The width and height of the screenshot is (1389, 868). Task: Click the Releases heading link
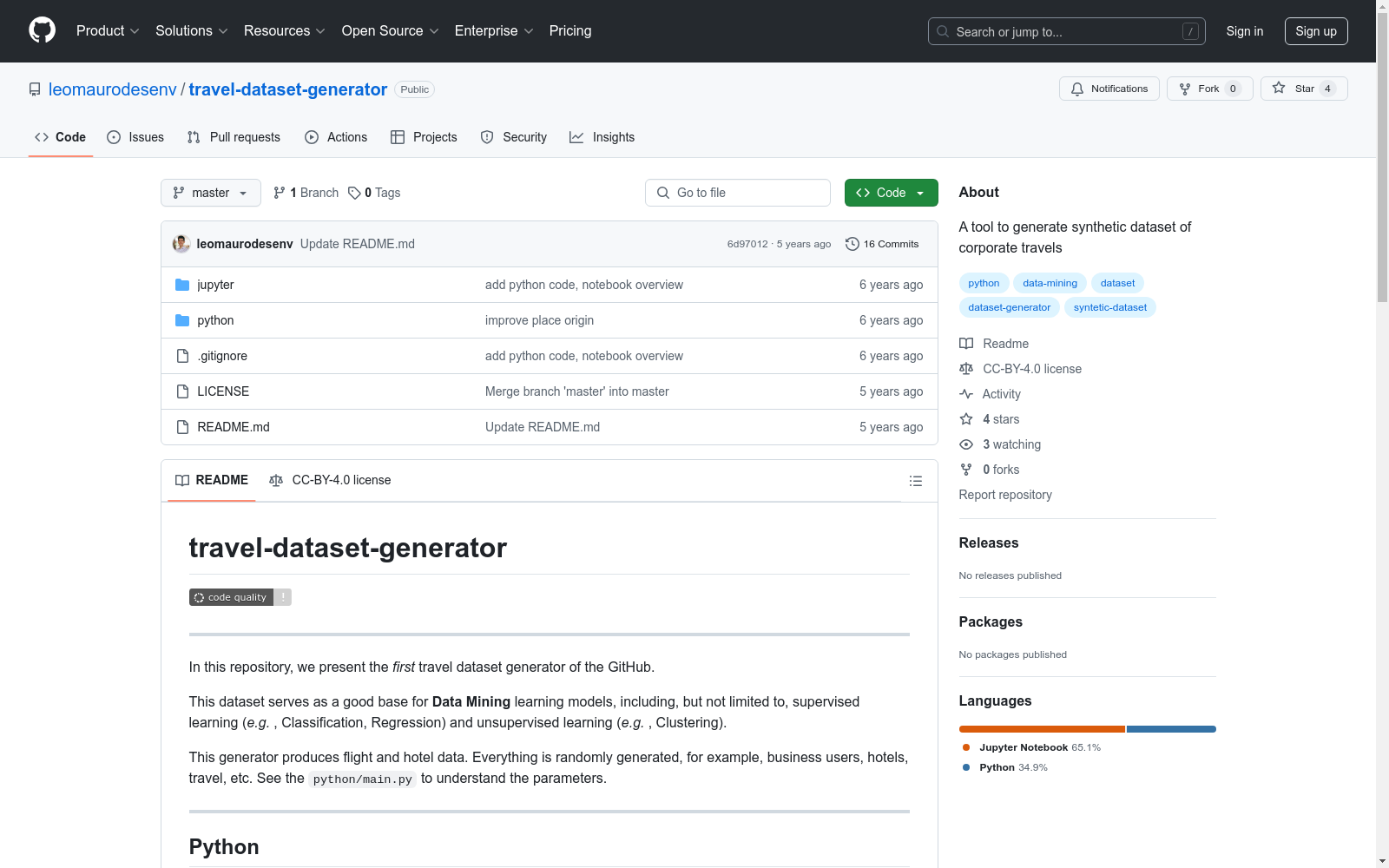(989, 542)
